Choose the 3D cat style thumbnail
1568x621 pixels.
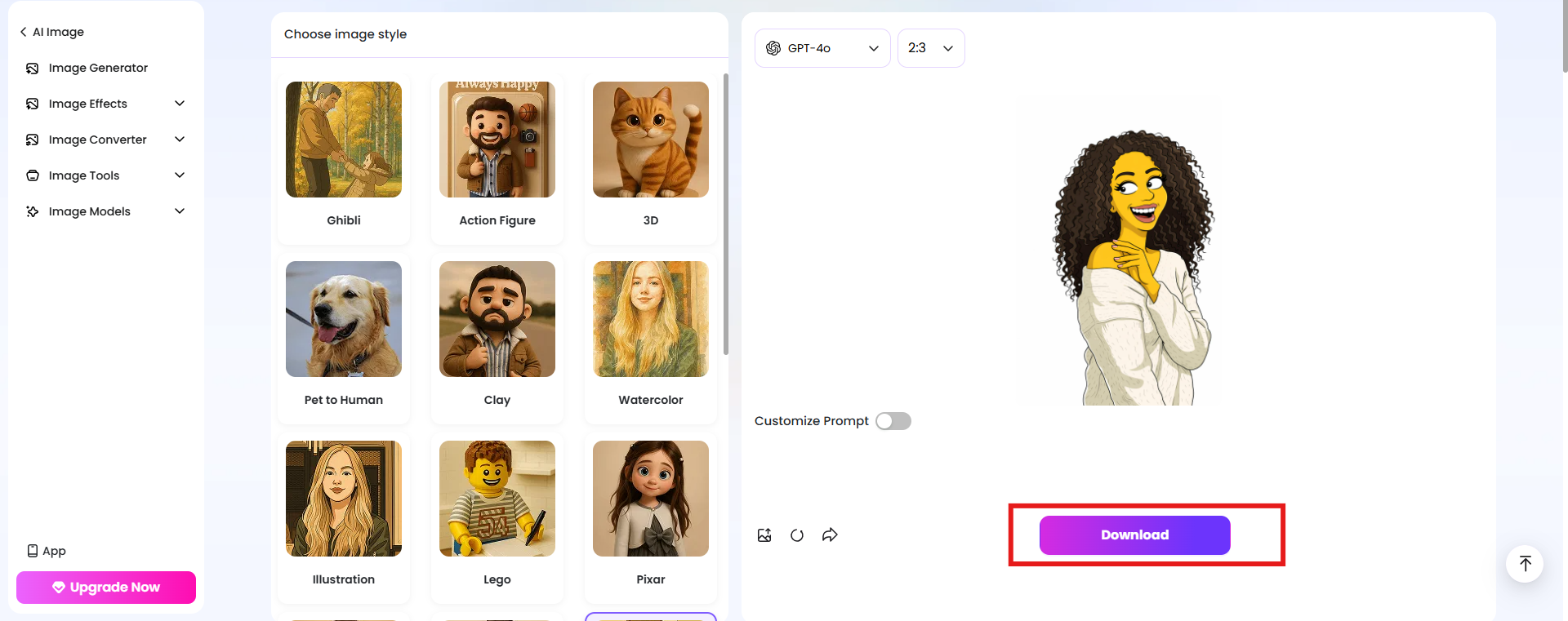pyautogui.click(x=651, y=140)
